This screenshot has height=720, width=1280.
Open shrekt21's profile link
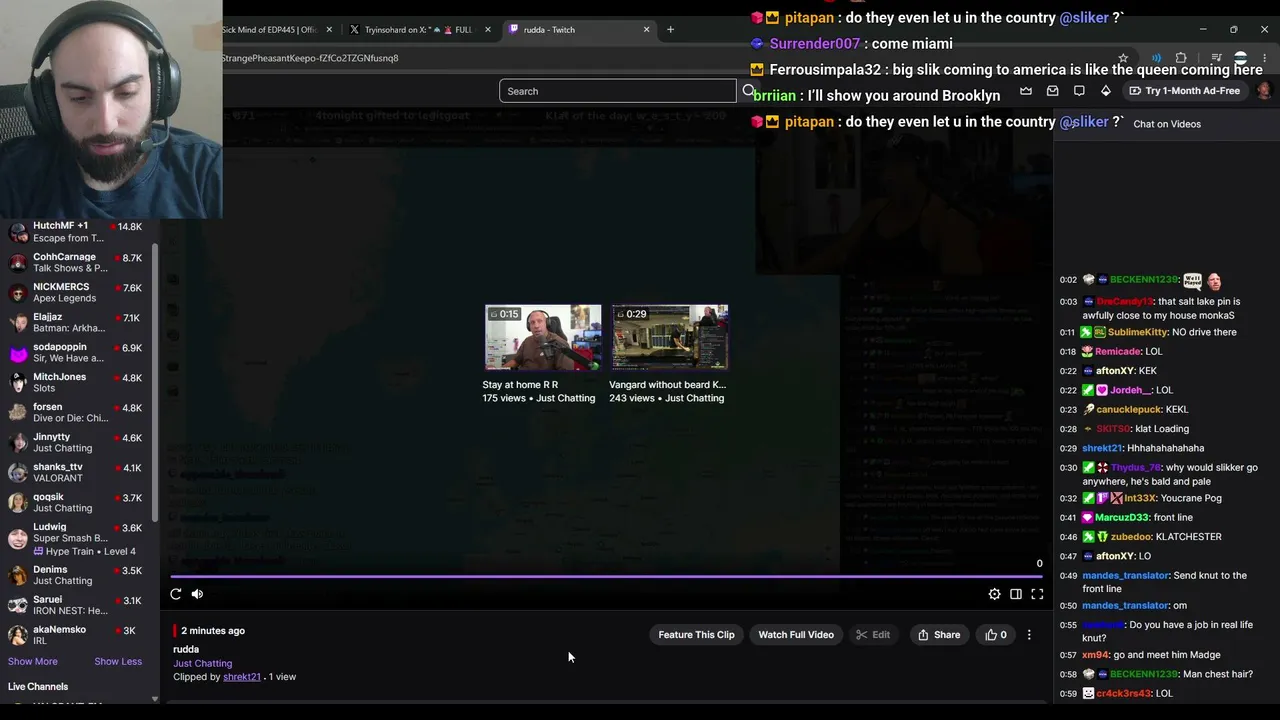(242, 677)
